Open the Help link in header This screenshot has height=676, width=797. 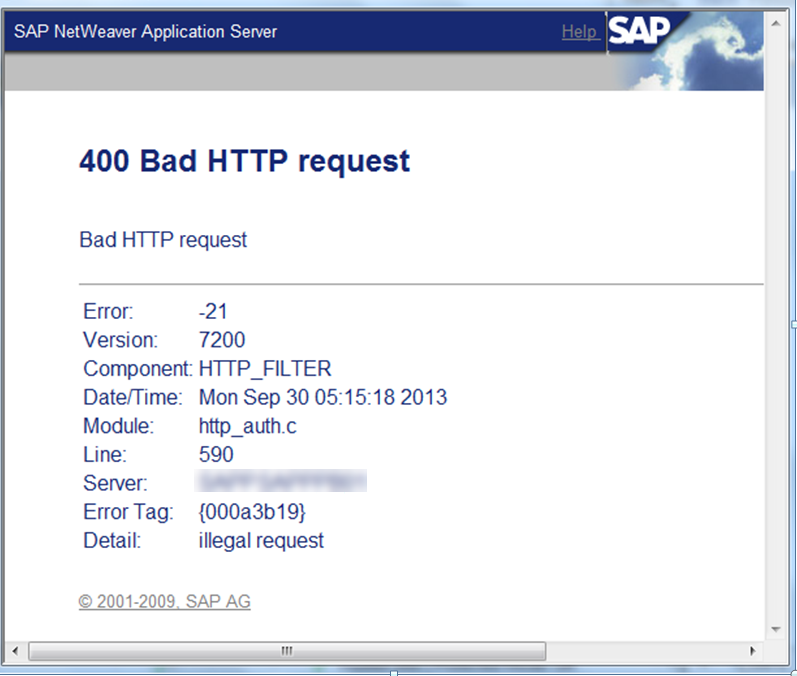coord(580,32)
